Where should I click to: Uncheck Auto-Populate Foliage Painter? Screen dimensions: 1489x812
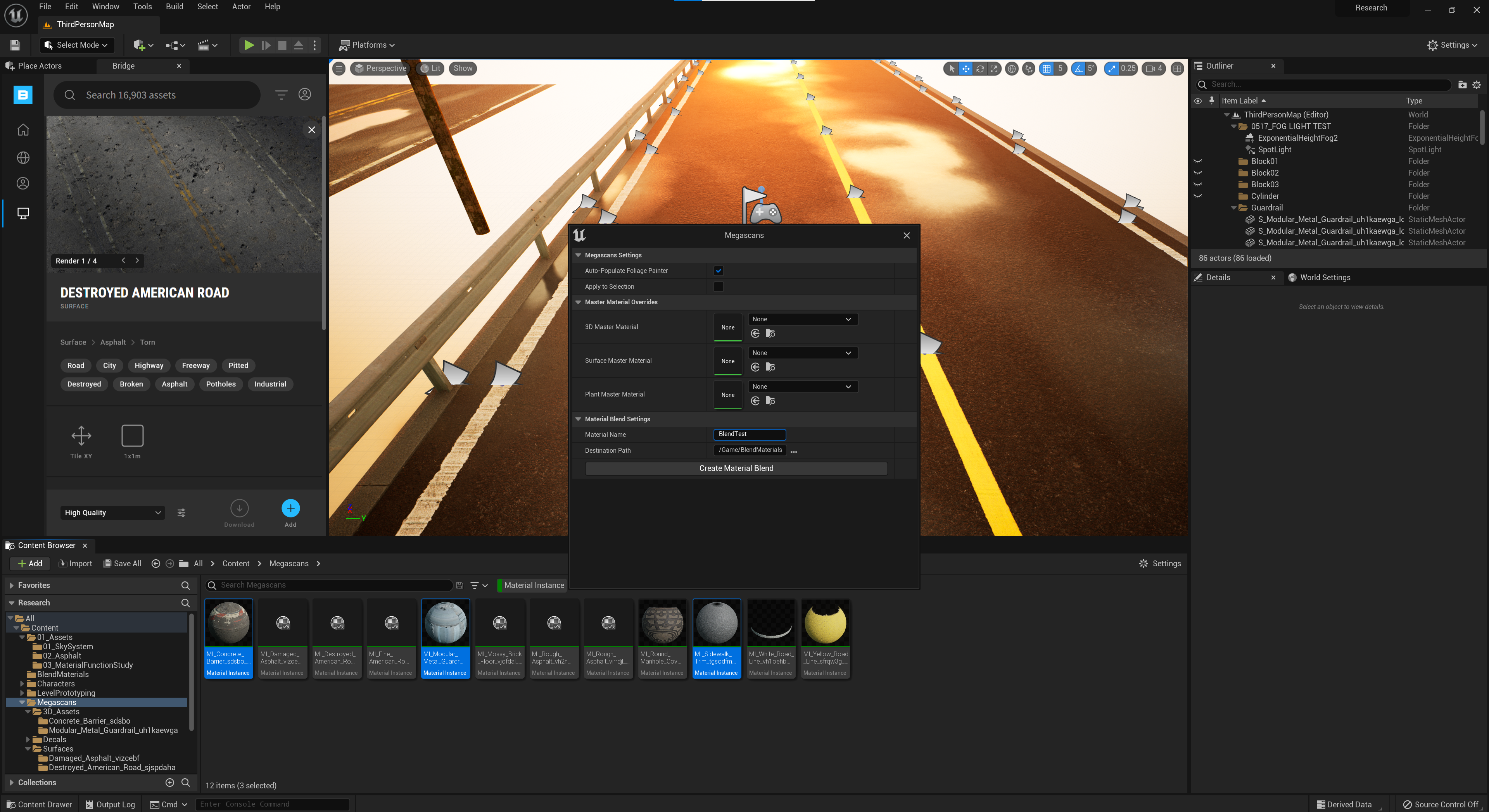pos(719,271)
